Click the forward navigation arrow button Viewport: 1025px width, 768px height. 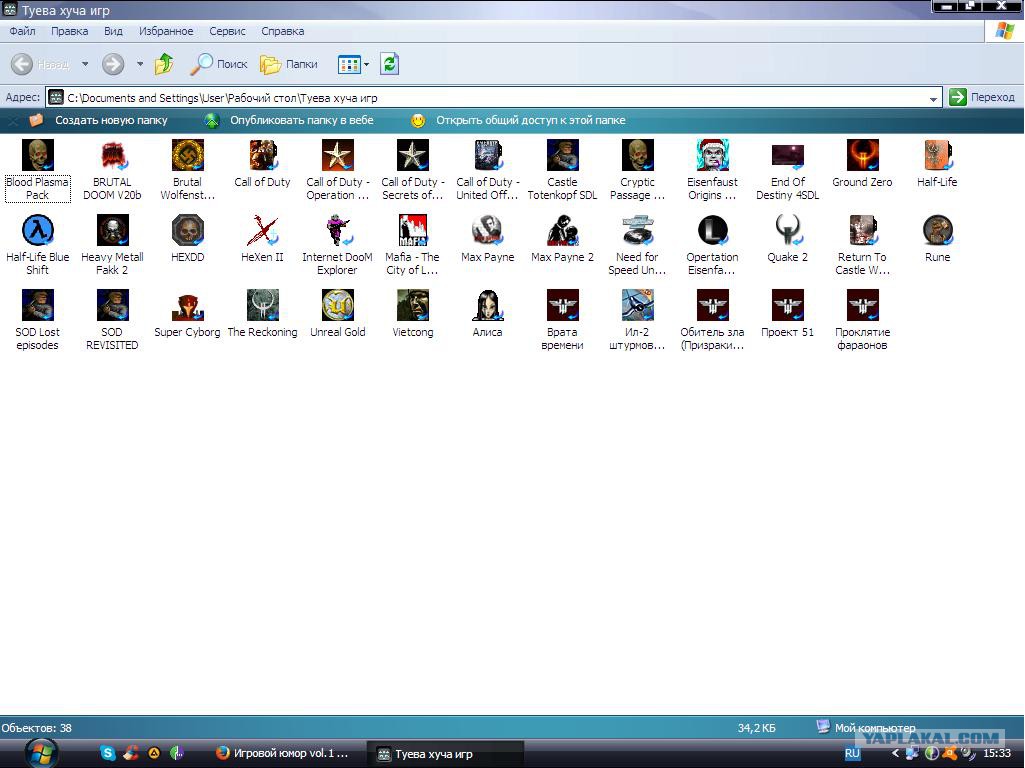[113, 64]
